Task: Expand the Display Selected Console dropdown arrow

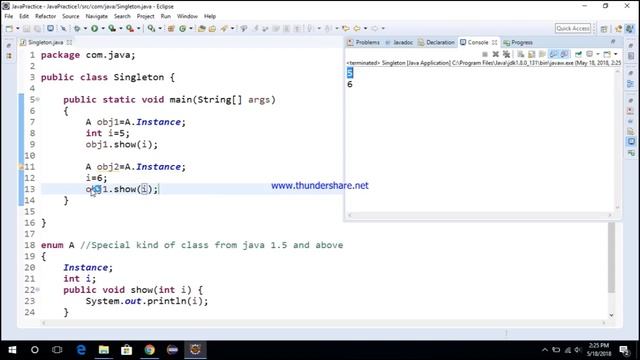Action: [598, 54]
